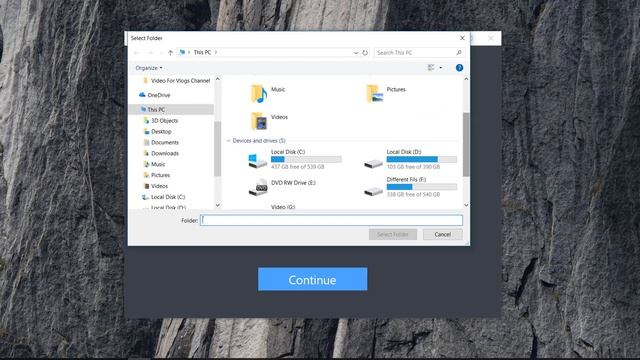Click the search magnifier icon
Image resolution: width=640 pixels, height=360 pixels.
coord(459,53)
